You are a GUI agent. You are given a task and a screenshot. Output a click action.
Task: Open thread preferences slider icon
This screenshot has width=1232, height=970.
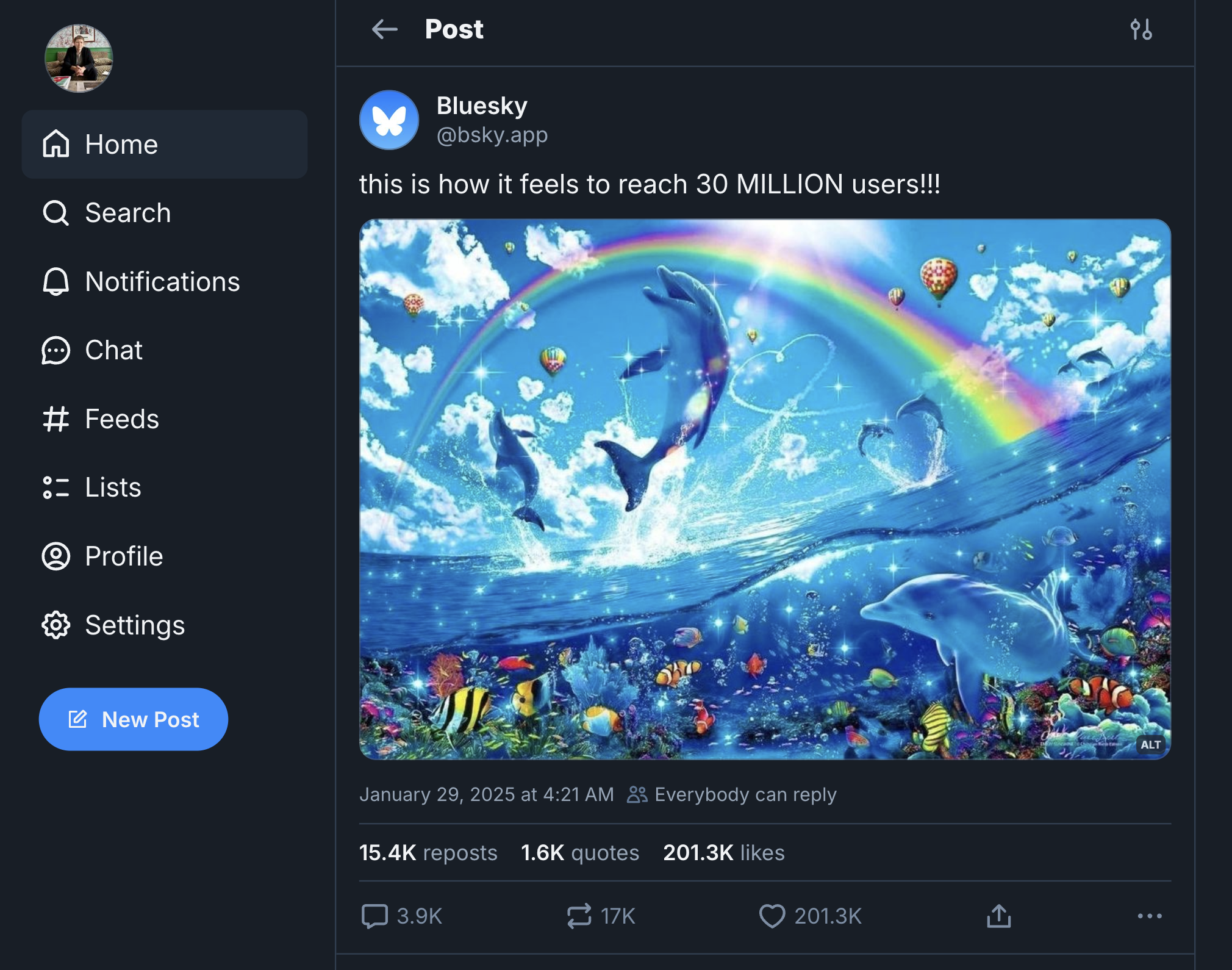[x=1141, y=29]
